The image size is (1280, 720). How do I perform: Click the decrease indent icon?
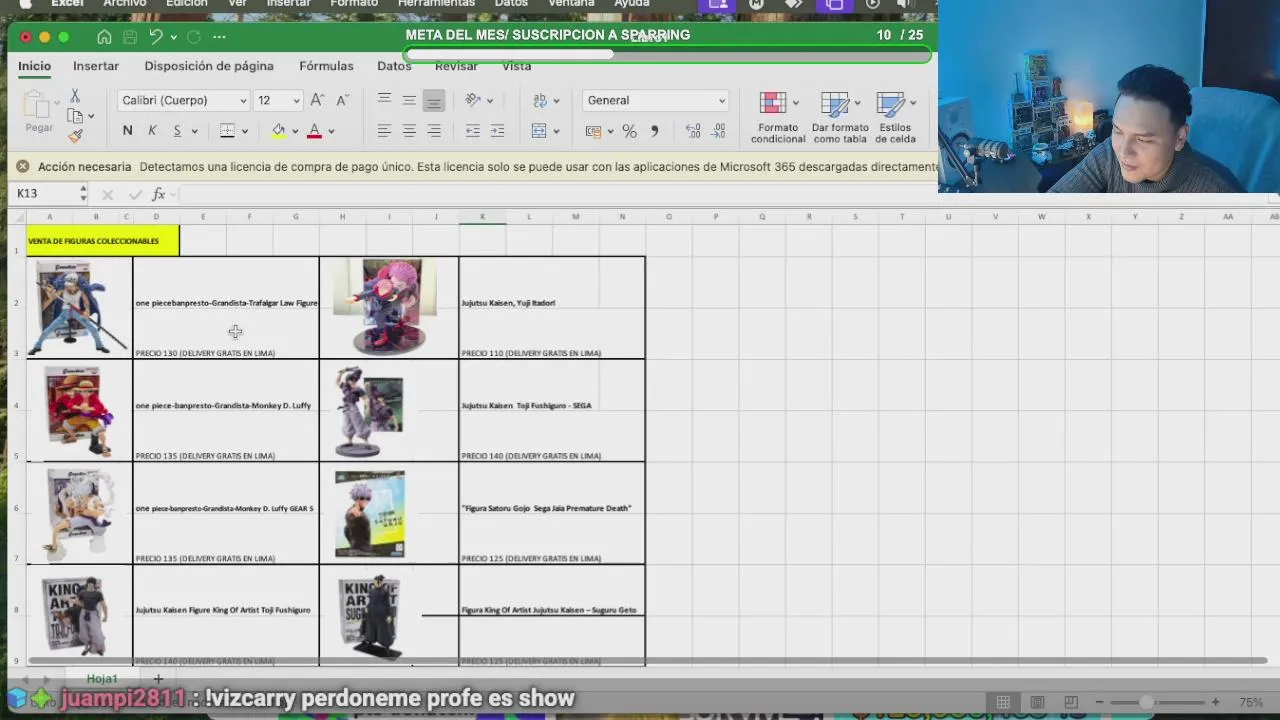click(x=473, y=131)
